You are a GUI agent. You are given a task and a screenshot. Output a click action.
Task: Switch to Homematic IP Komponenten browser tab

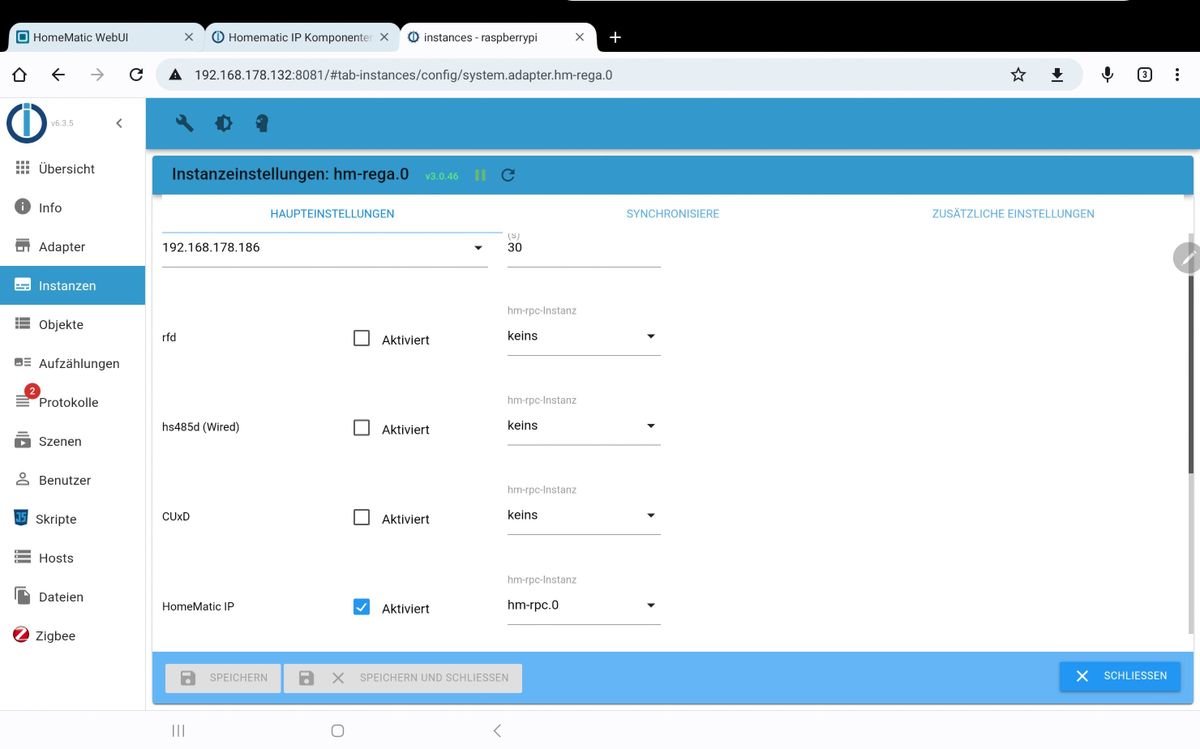[x=299, y=37]
